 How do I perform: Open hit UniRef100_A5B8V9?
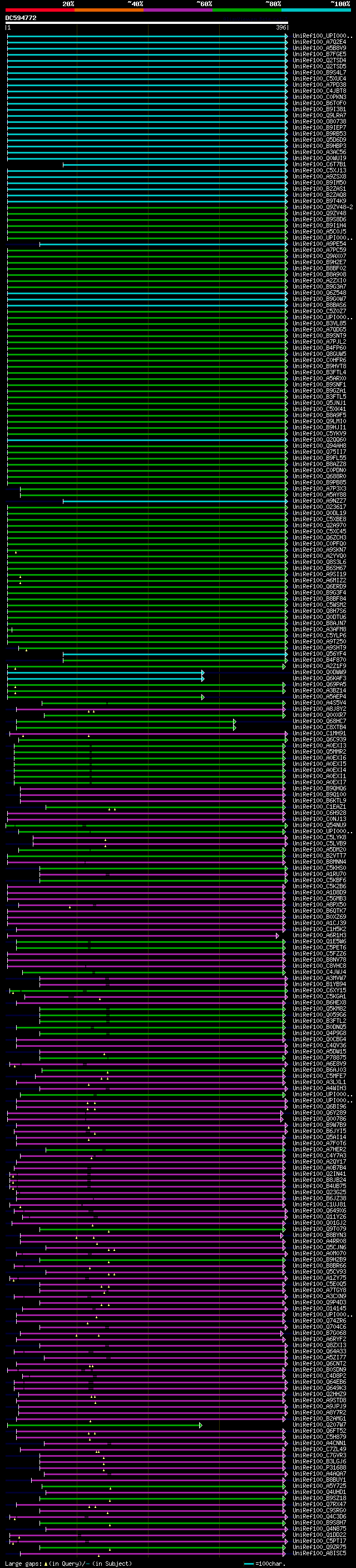click(x=319, y=48)
